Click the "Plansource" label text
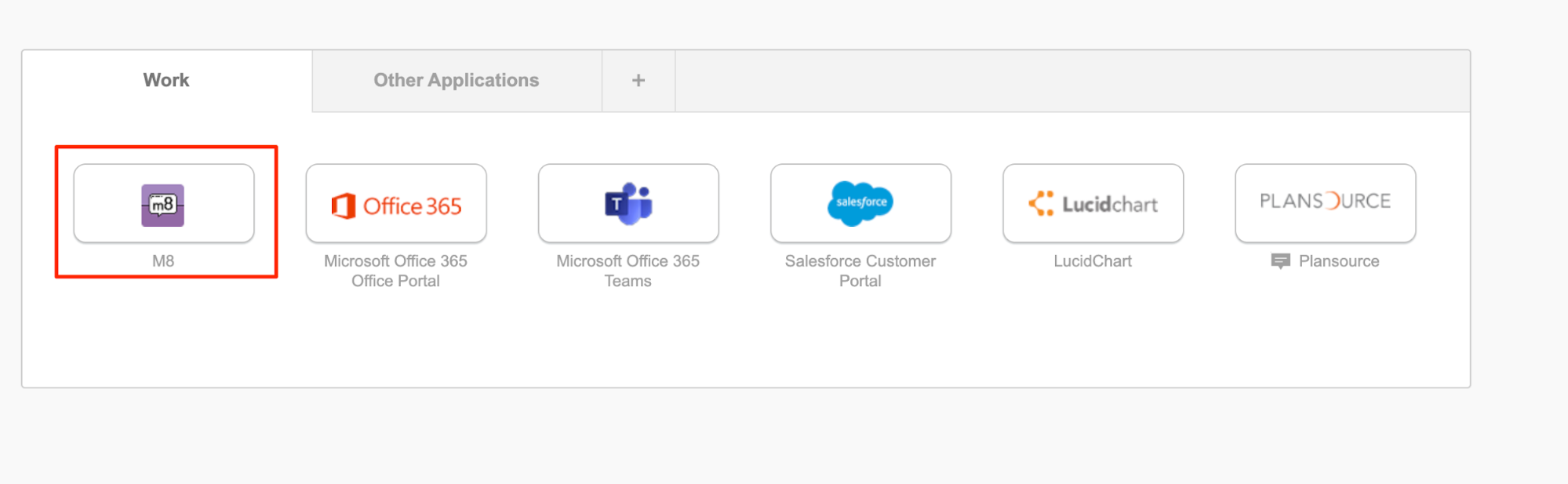 [x=1339, y=261]
